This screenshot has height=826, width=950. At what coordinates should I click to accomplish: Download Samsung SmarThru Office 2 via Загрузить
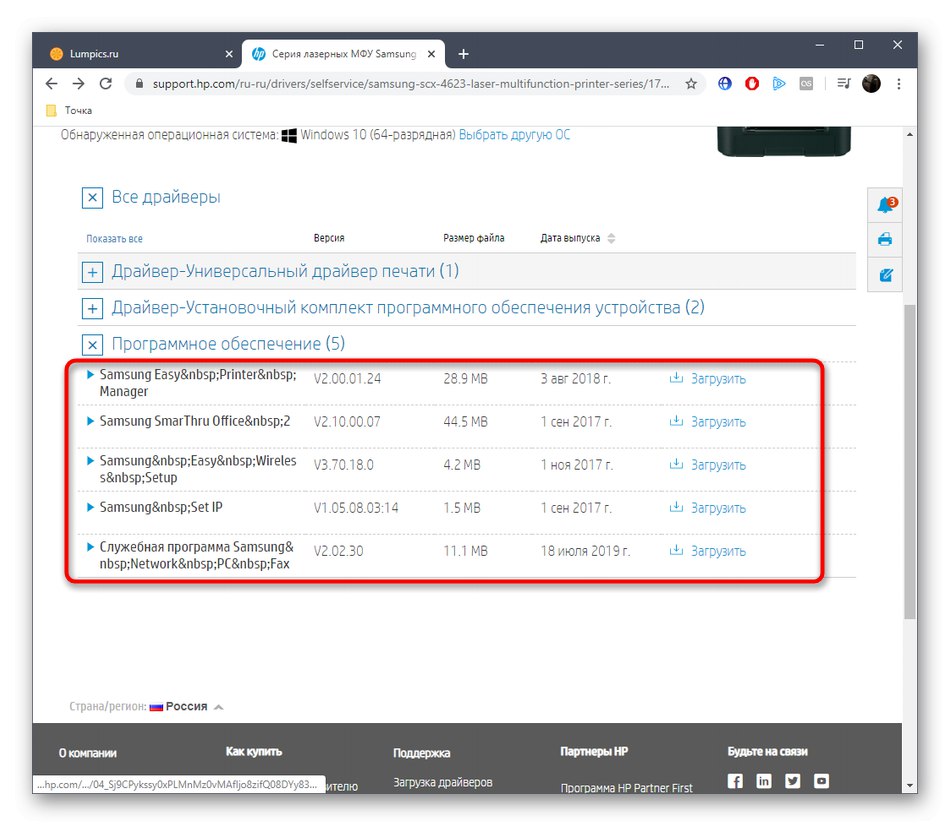[x=708, y=422]
